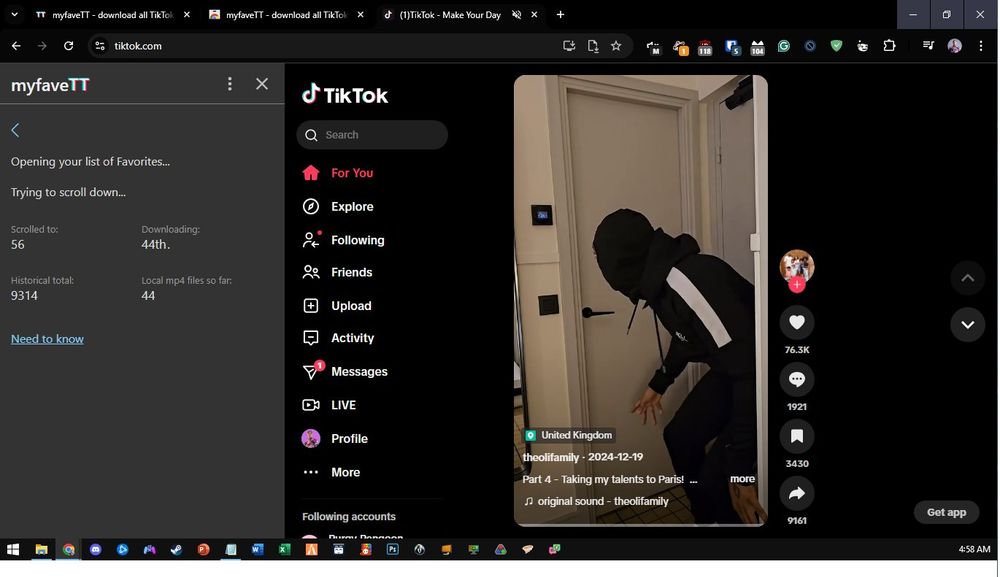
Task: Open the theolifamily username on the video
Action: point(550,457)
